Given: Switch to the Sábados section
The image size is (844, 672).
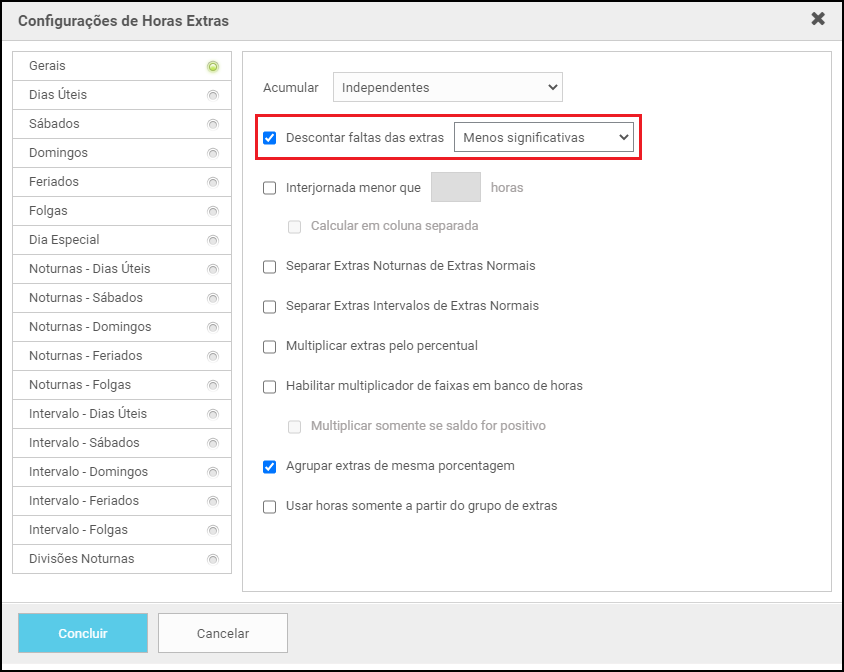Looking at the screenshot, I should tap(55, 124).
